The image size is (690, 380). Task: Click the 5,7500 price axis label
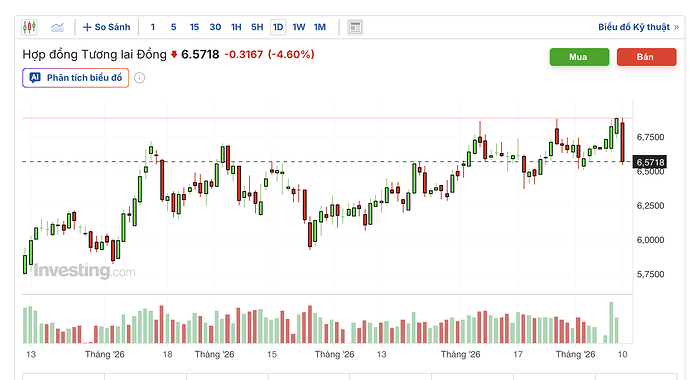point(650,274)
